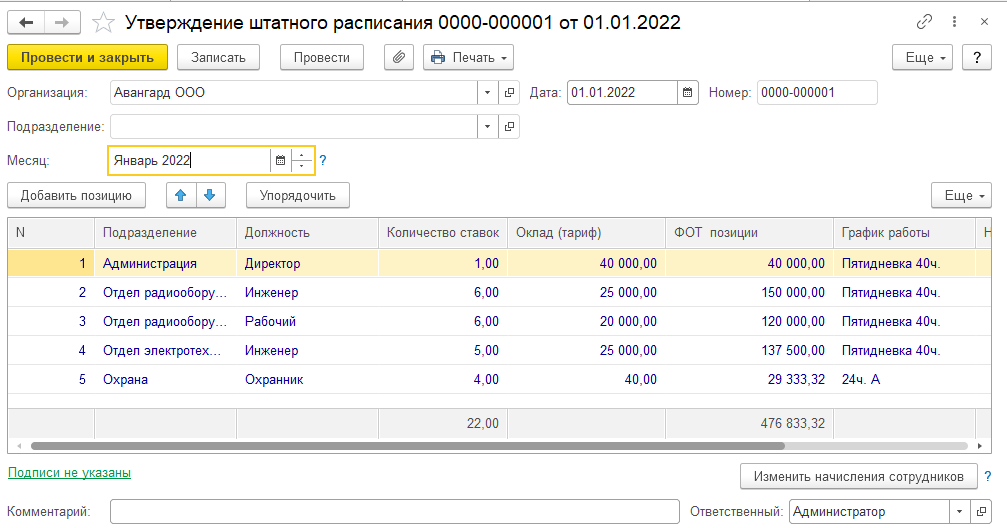1007x528 pixels.
Task: Open the Печать menu
Action: 468,58
